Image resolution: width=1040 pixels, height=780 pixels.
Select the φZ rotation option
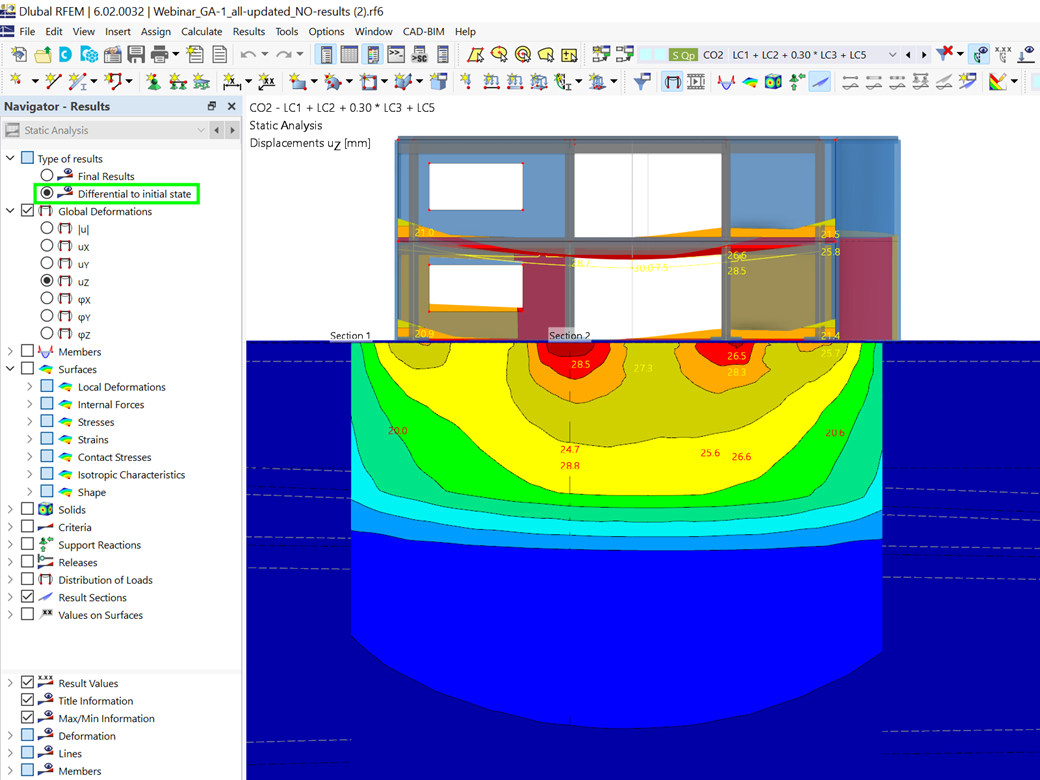click(x=46, y=334)
